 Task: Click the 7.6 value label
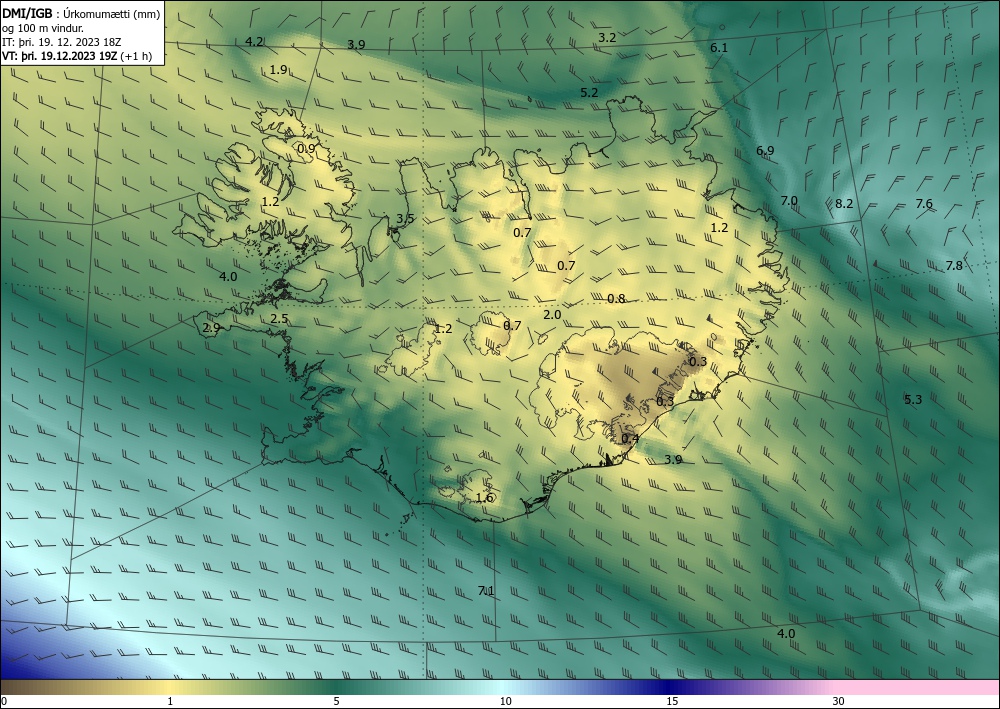click(924, 203)
